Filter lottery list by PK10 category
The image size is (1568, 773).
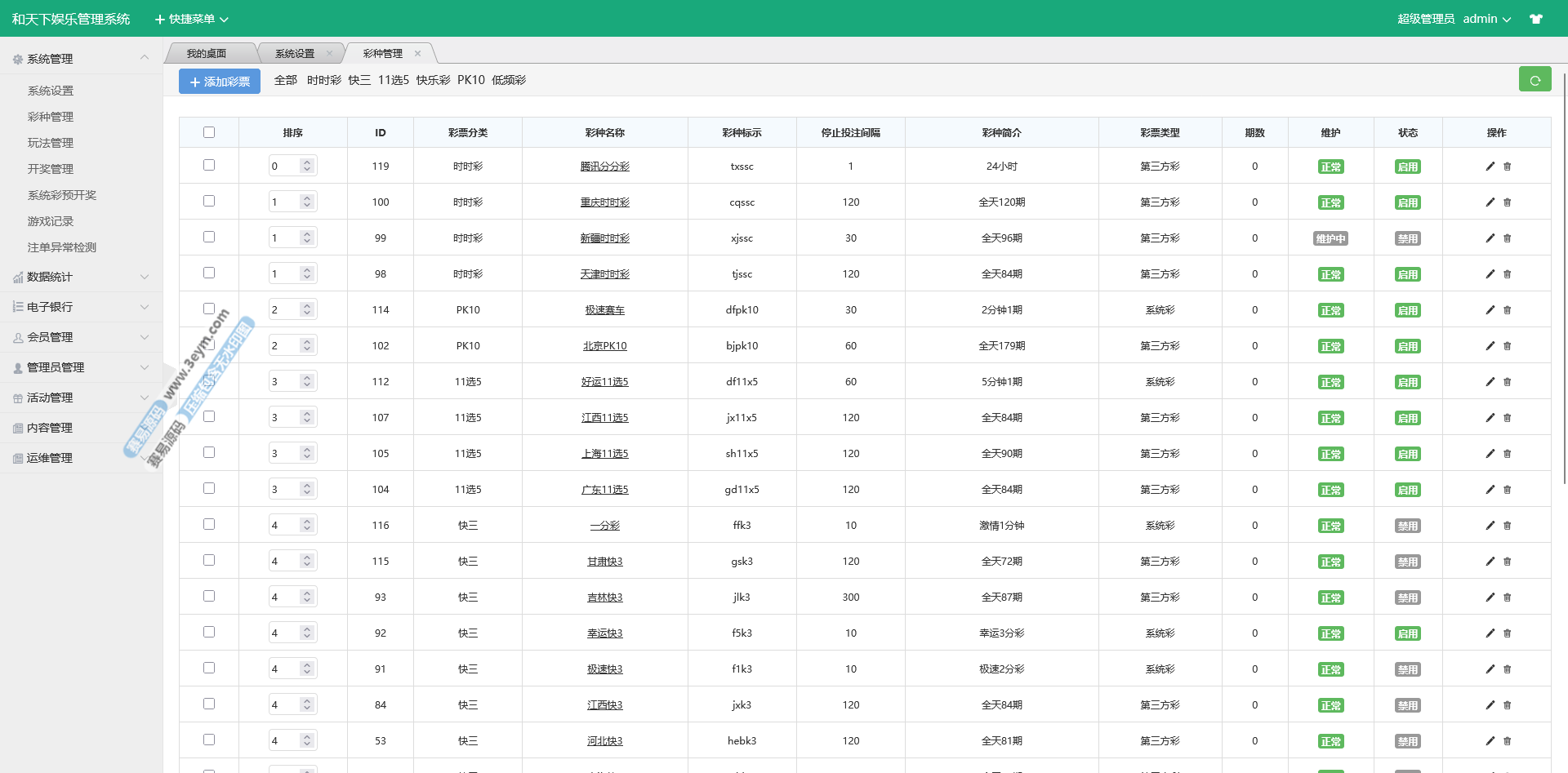(x=470, y=80)
